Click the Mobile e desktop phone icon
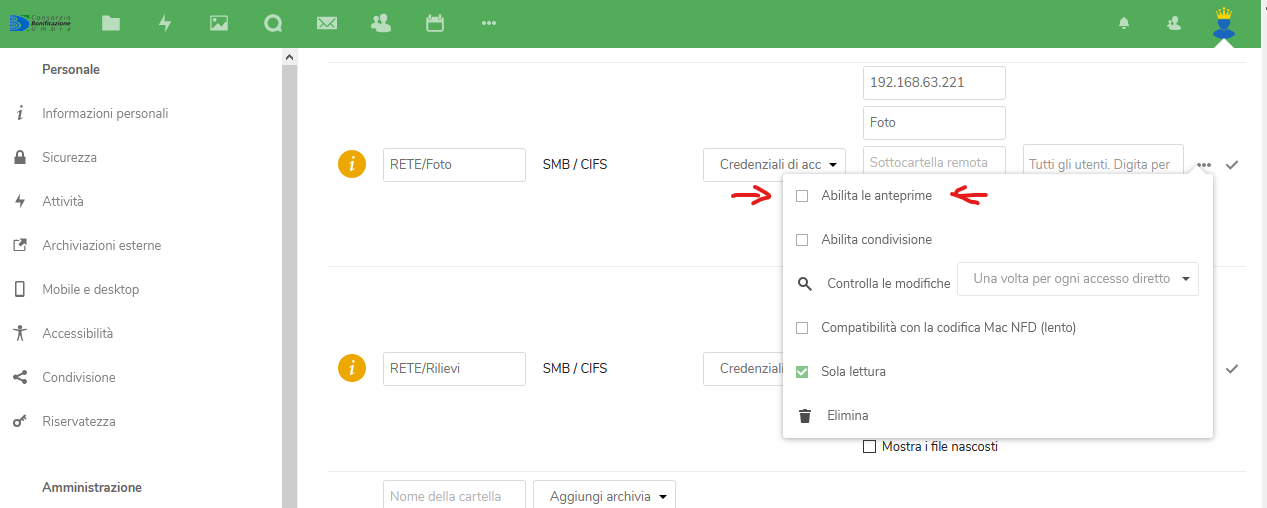This screenshot has width=1267, height=508. coord(20,289)
